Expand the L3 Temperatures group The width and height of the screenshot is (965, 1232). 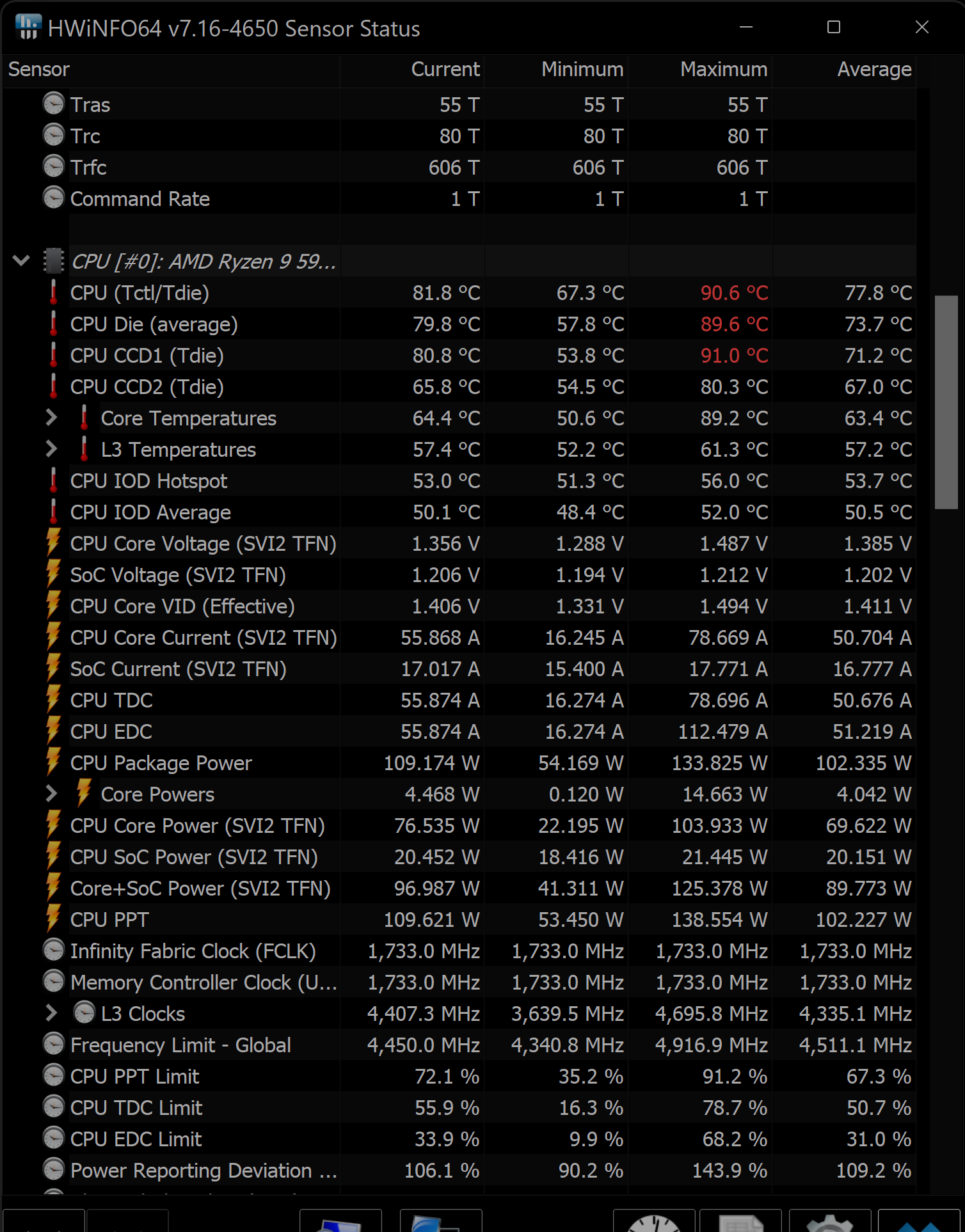[x=51, y=449]
